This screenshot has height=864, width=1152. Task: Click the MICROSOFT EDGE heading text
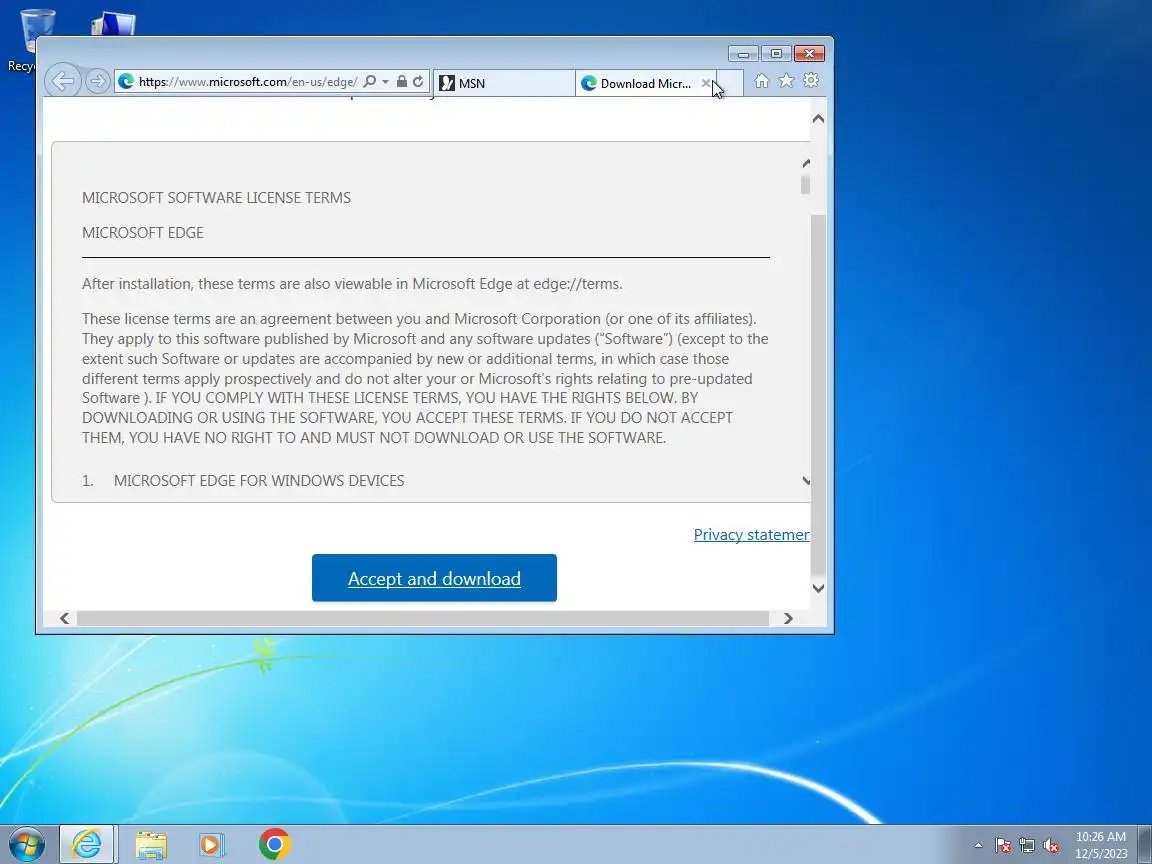[x=143, y=233]
